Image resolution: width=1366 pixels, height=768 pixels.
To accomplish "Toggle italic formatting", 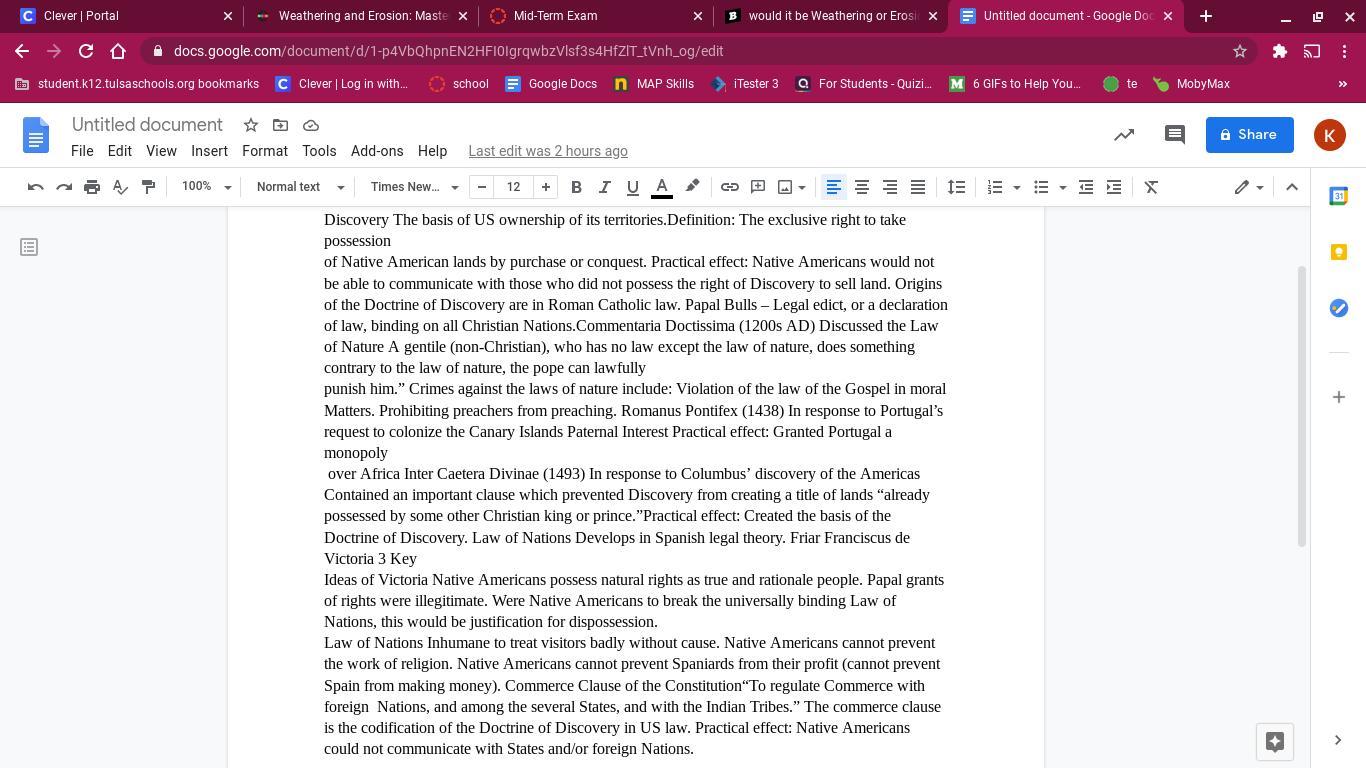I will [604, 187].
